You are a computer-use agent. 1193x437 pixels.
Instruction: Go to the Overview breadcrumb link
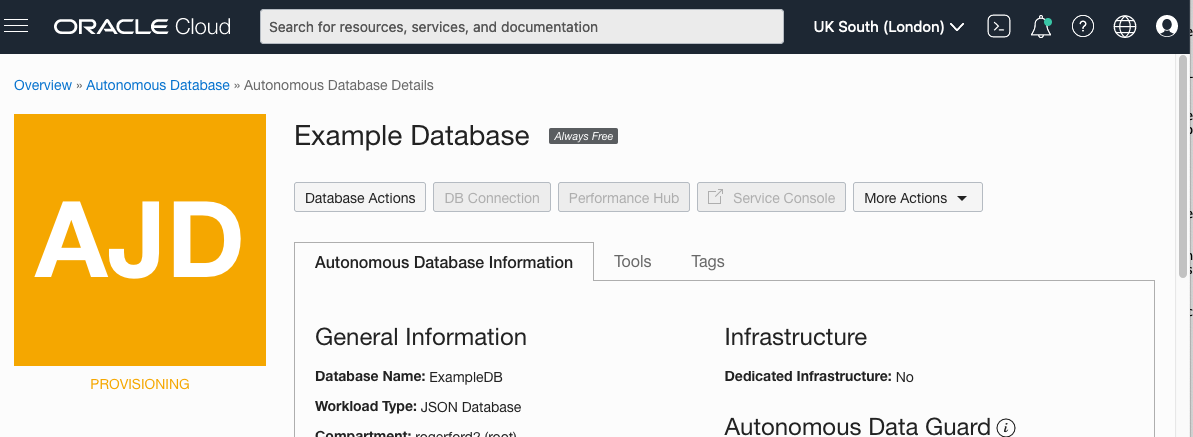(x=43, y=85)
